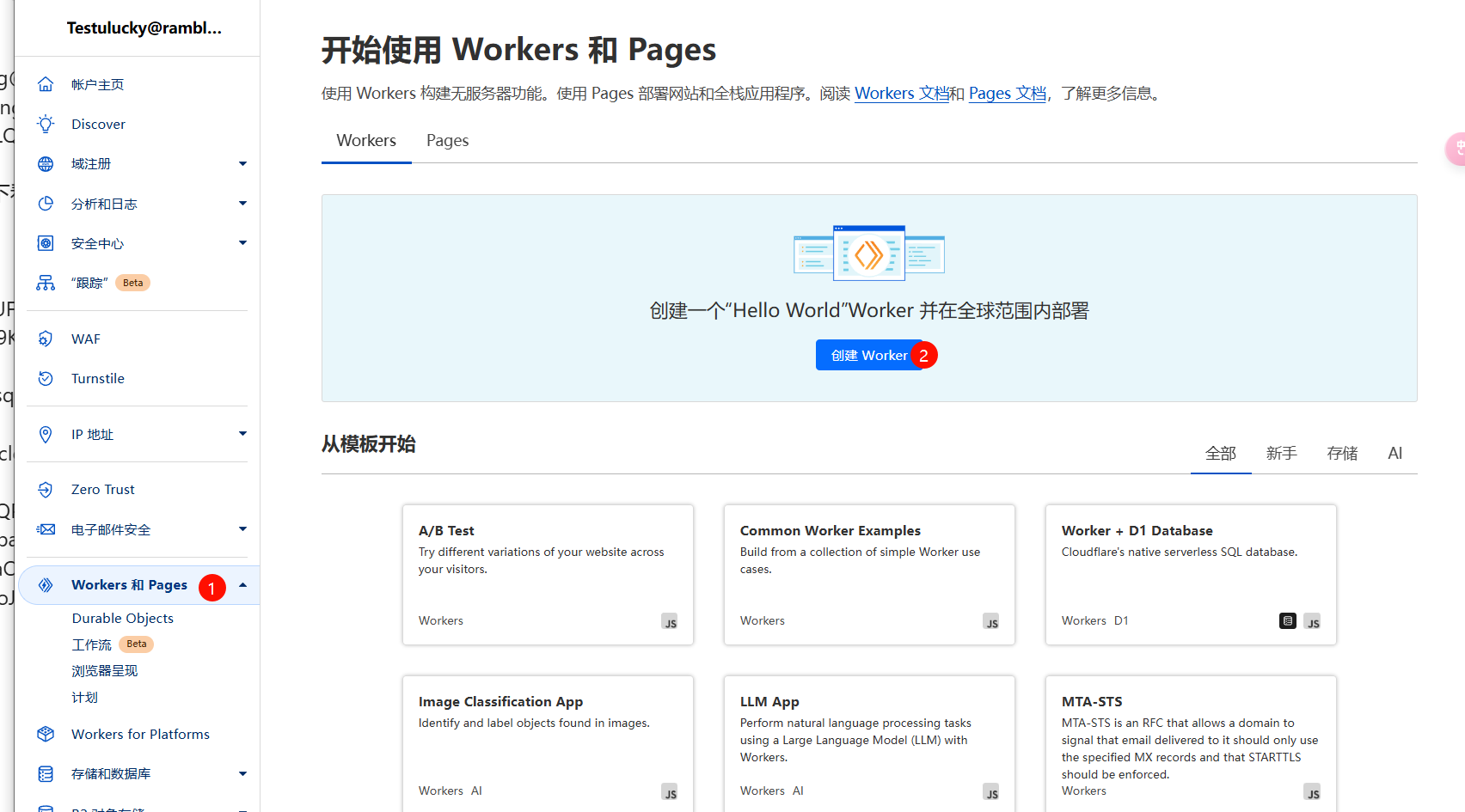Screen dimensions: 1465x812
Task: Click the Workers 和 Pages diamond icon
Action: pos(46,585)
